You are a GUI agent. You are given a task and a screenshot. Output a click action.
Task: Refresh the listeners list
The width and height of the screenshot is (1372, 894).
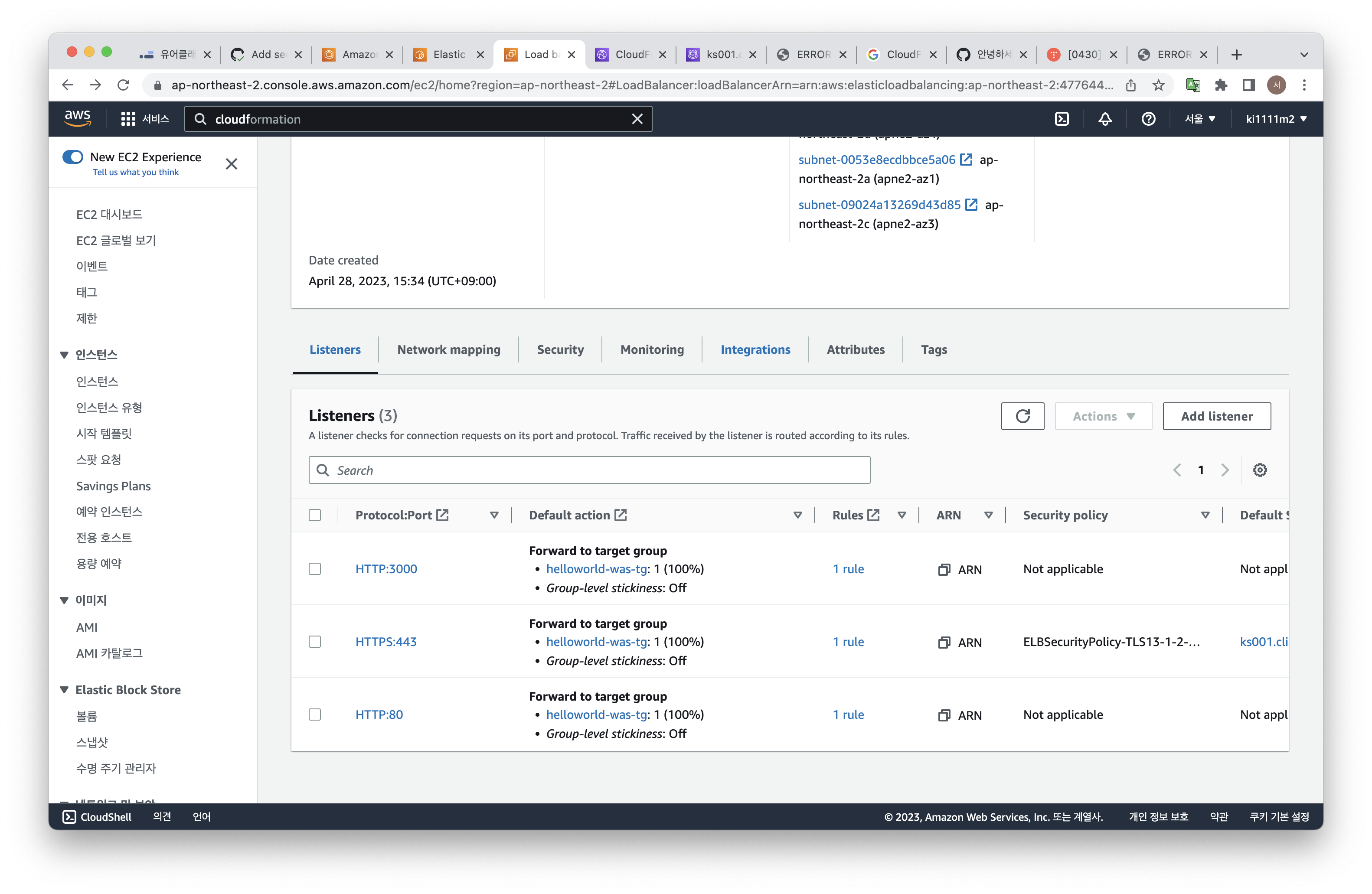pyautogui.click(x=1022, y=416)
